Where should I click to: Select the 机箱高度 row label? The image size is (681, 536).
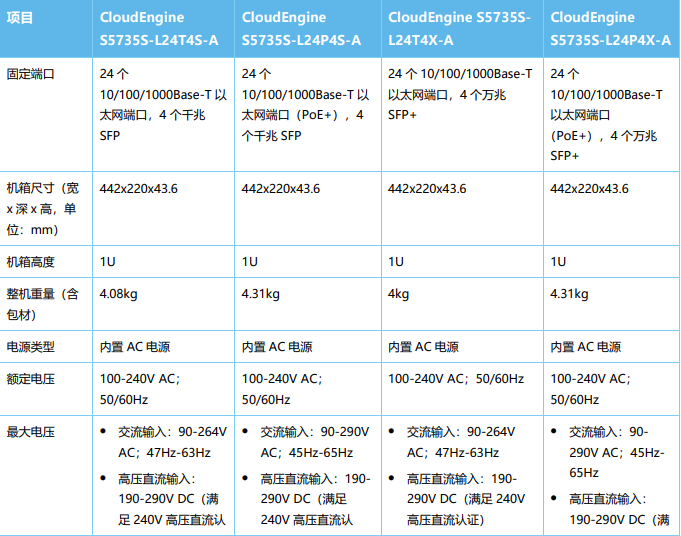(31, 262)
